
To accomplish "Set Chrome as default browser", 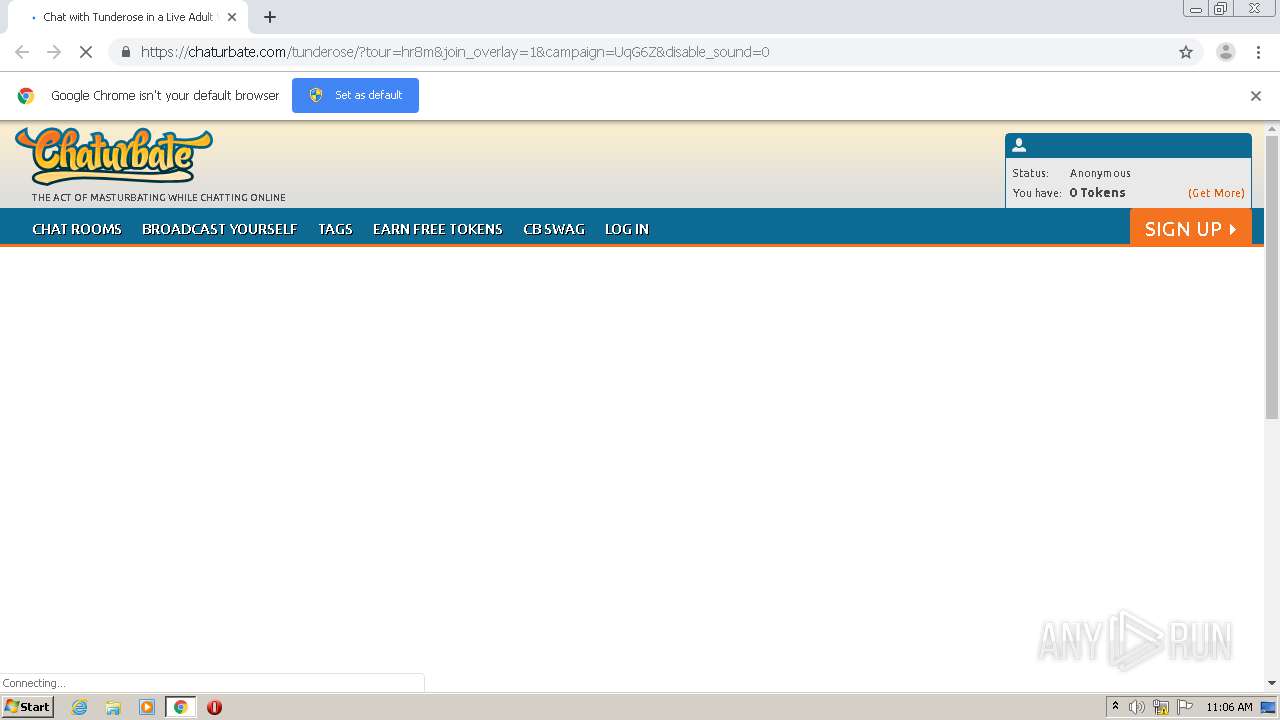I will pos(355,95).
